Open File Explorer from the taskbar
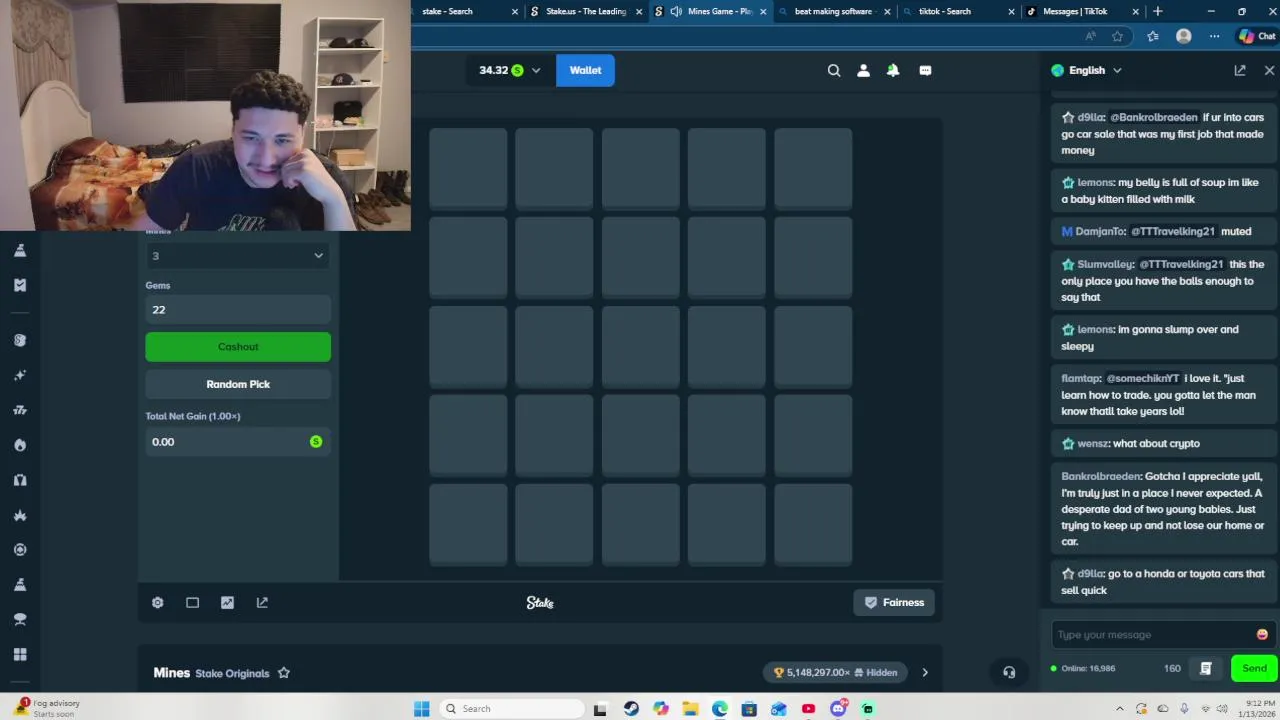Viewport: 1280px width, 720px height. tap(690, 709)
